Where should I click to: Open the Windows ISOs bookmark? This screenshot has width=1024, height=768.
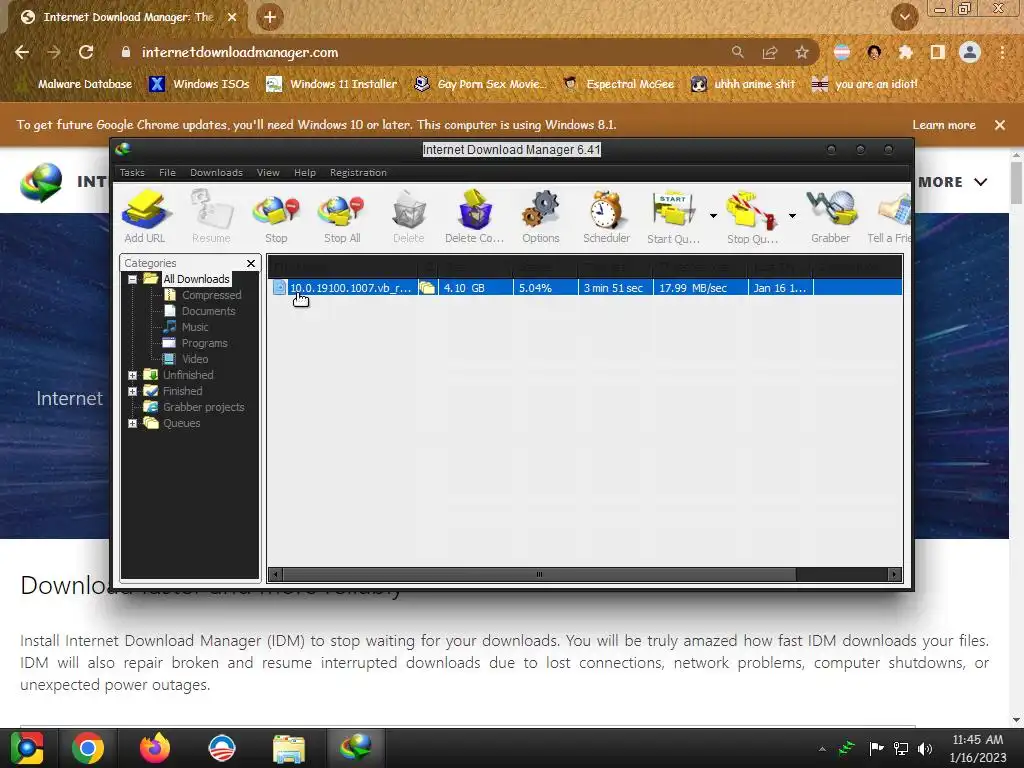click(200, 84)
